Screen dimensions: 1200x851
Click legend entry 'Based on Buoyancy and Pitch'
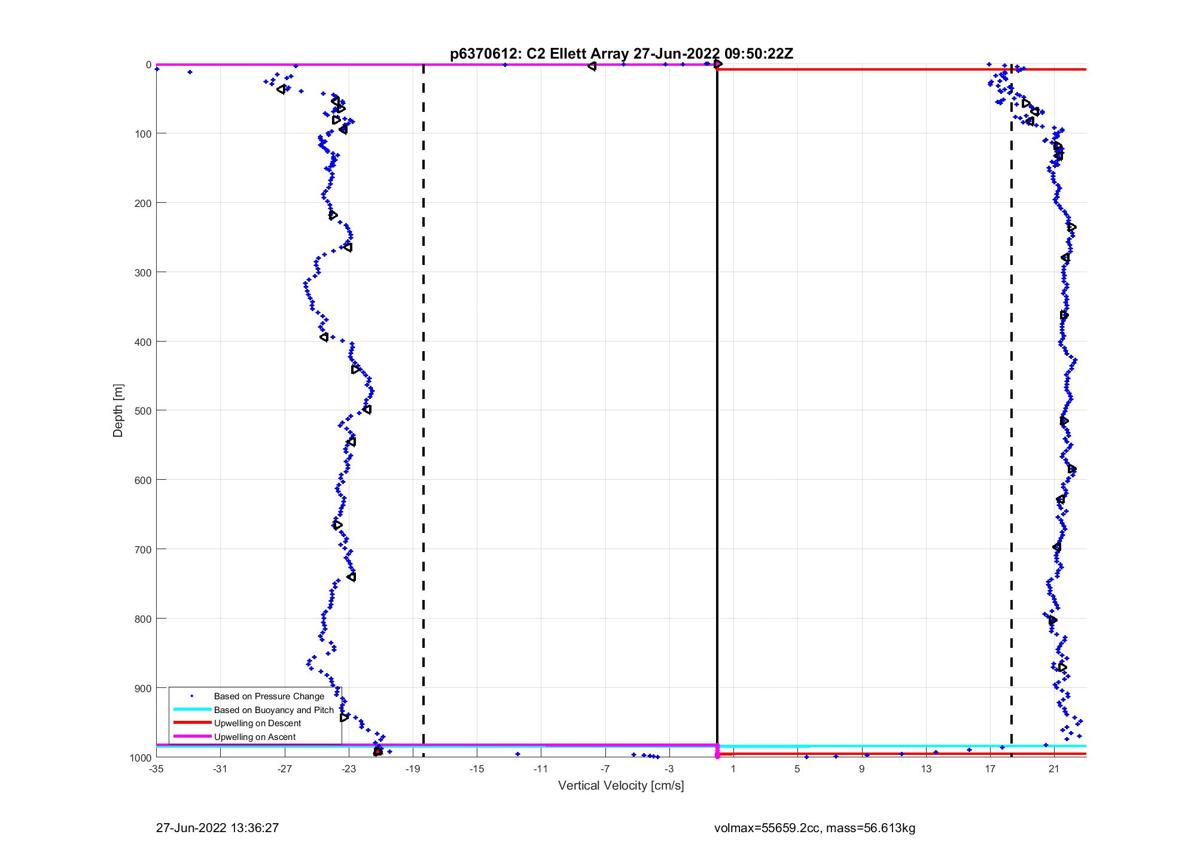(x=274, y=709)
